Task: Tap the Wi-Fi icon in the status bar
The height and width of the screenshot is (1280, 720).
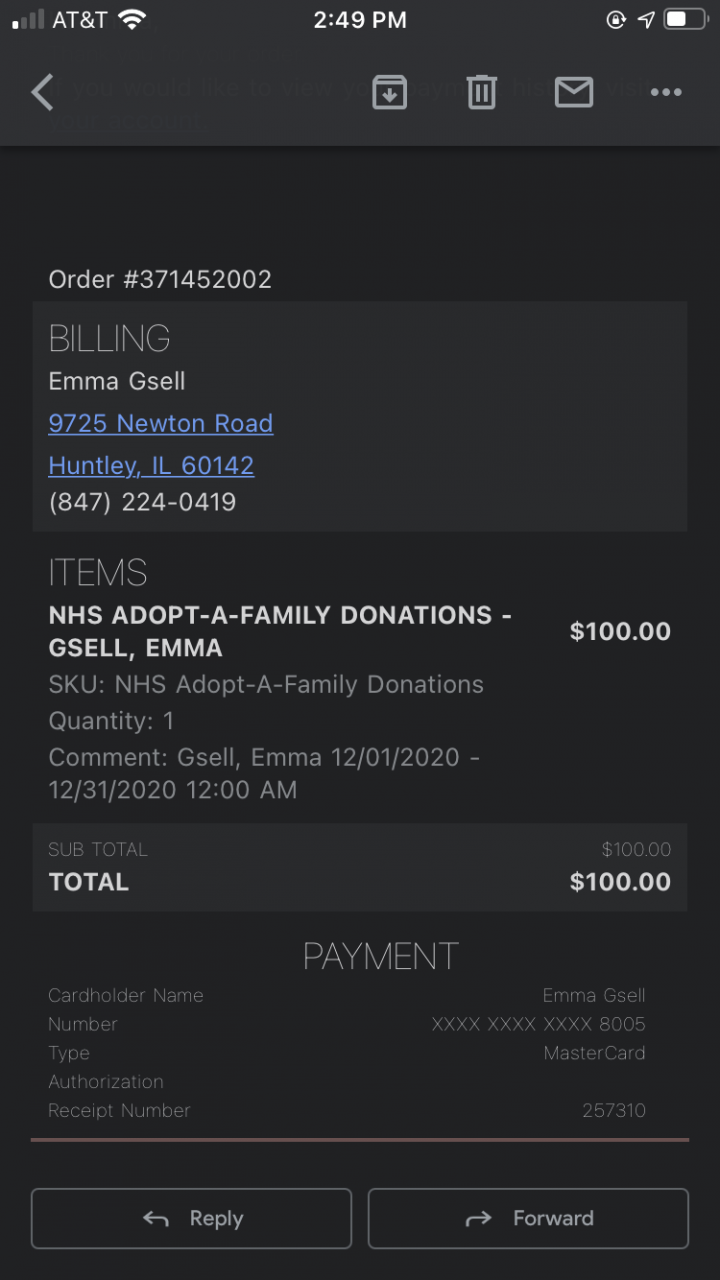Action: (131, 19)
